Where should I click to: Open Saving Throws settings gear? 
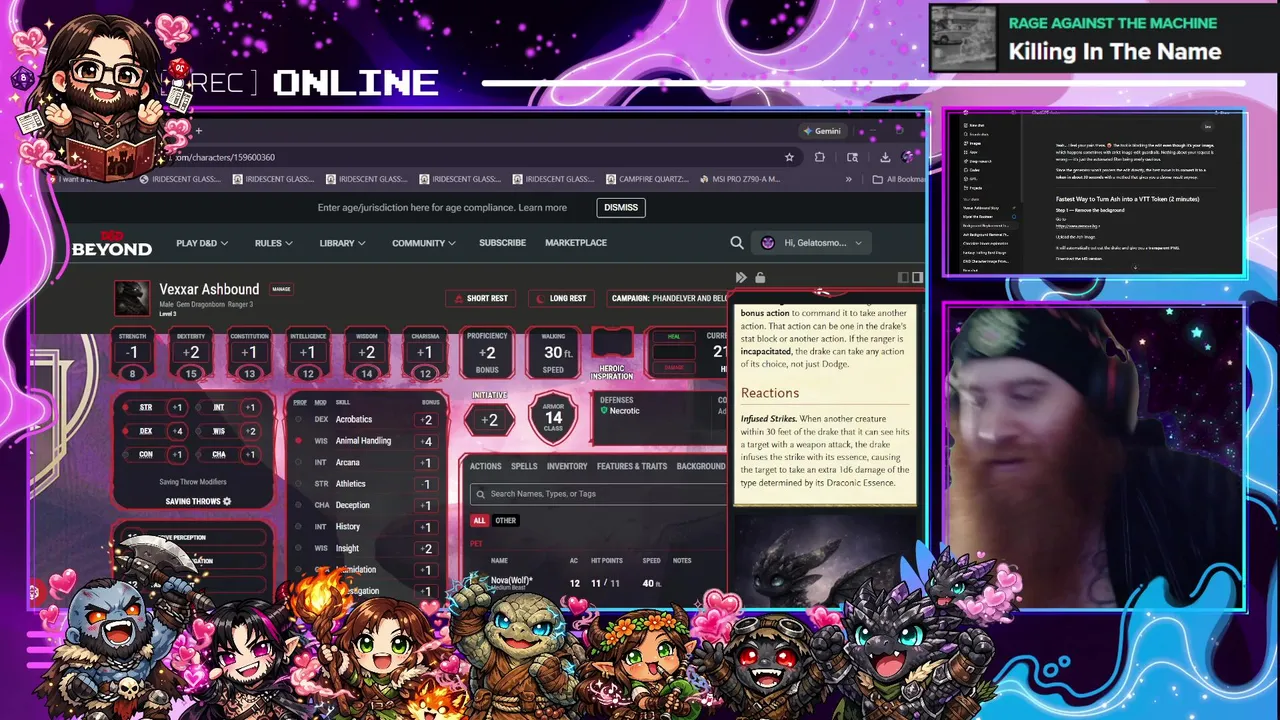point(227,501)
